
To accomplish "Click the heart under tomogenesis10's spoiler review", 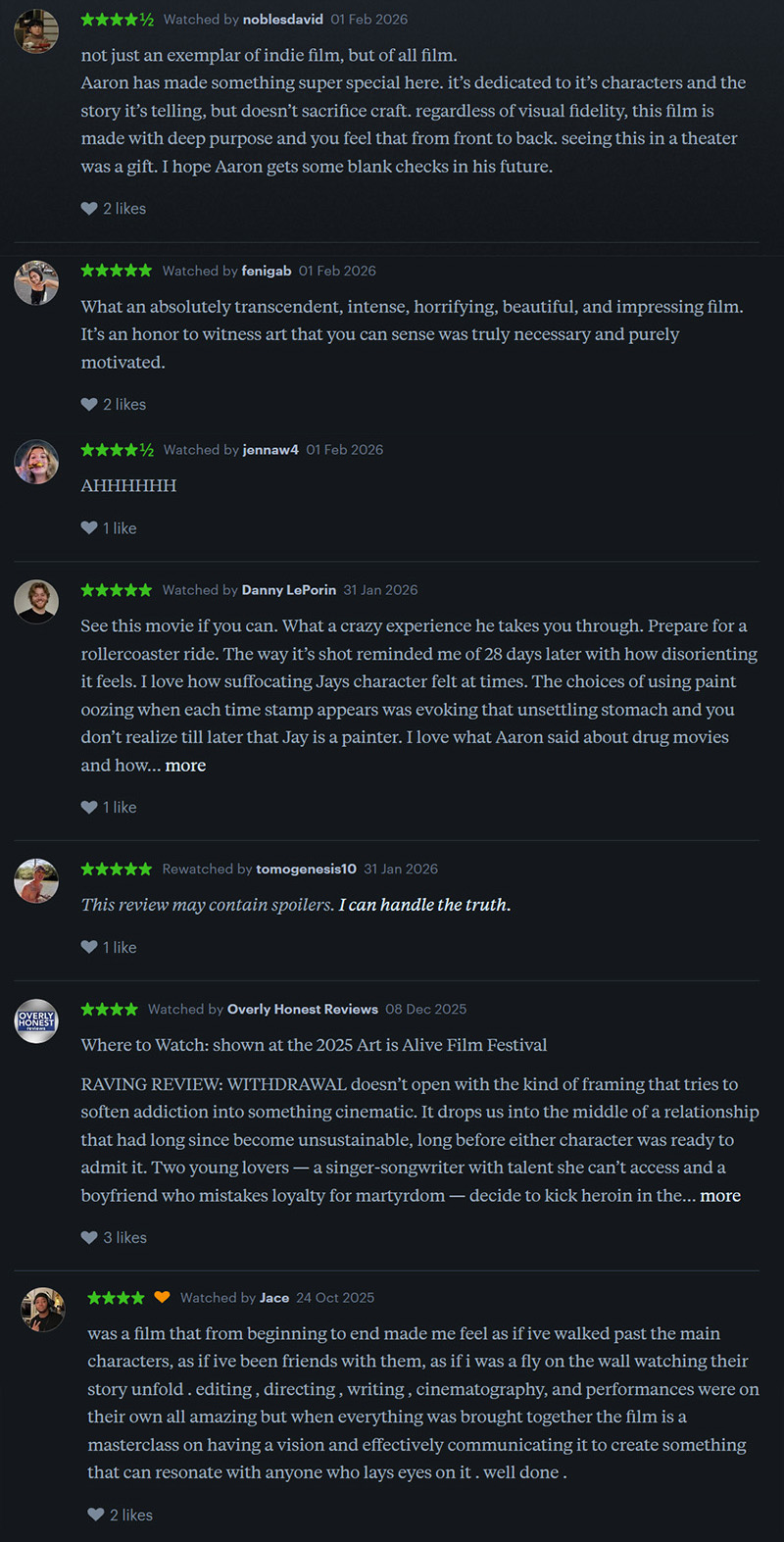I will click(89, 947).
